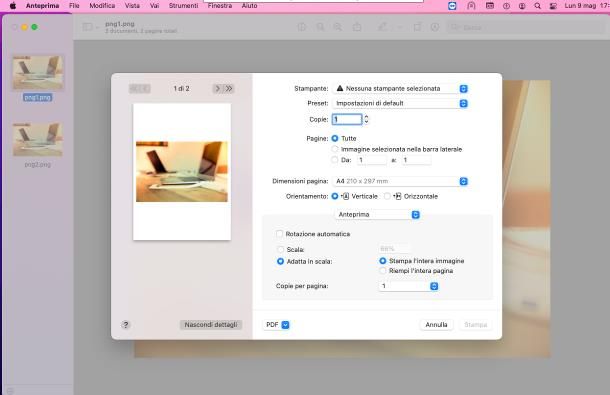Open the Strumenti menu
Image resolution: width=610 pixels, height=395 pixels.
(183, 5)
